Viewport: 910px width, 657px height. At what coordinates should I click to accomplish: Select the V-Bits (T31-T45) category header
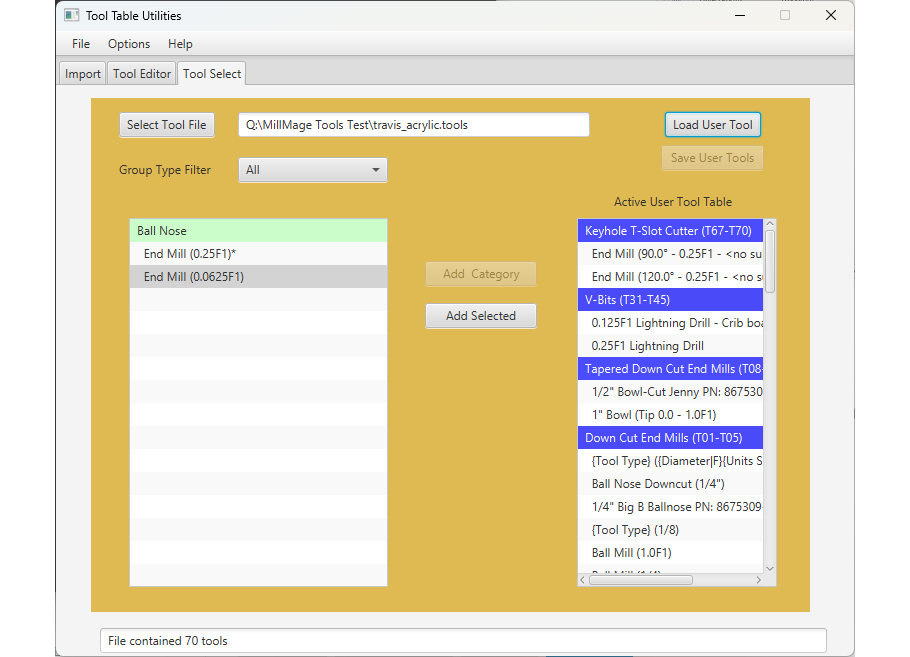[668, 299]
